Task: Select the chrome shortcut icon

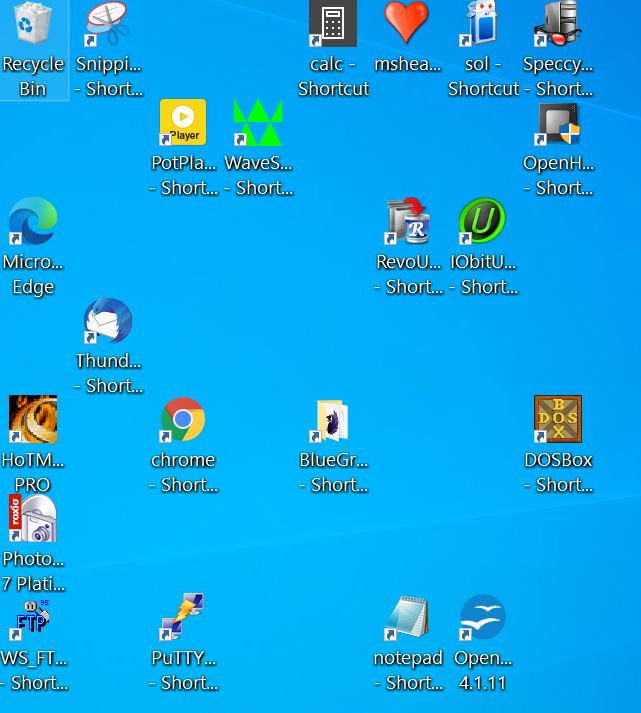Action: point(183,419)
